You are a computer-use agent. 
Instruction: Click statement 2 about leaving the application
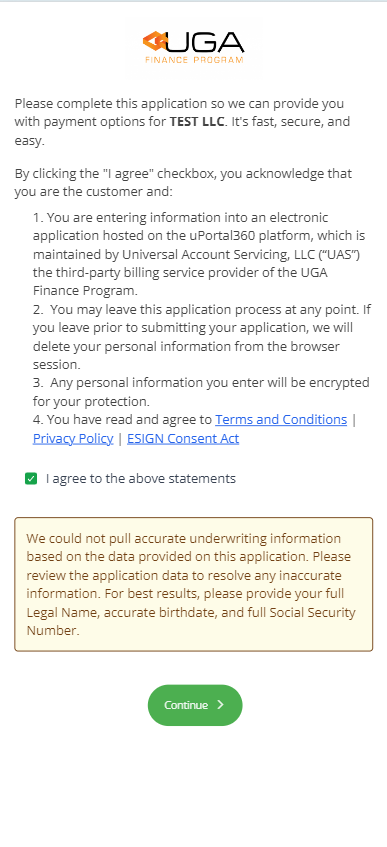(200, 337)
